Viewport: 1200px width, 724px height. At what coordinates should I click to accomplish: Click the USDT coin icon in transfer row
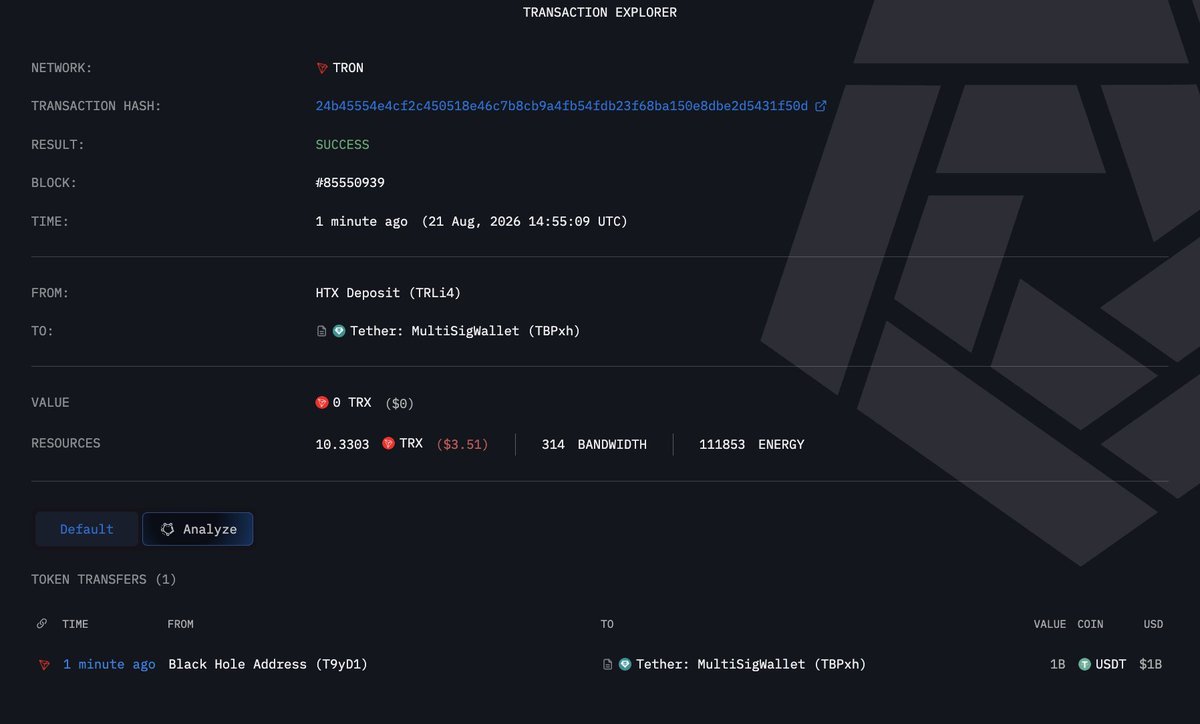coord(1084,664)
